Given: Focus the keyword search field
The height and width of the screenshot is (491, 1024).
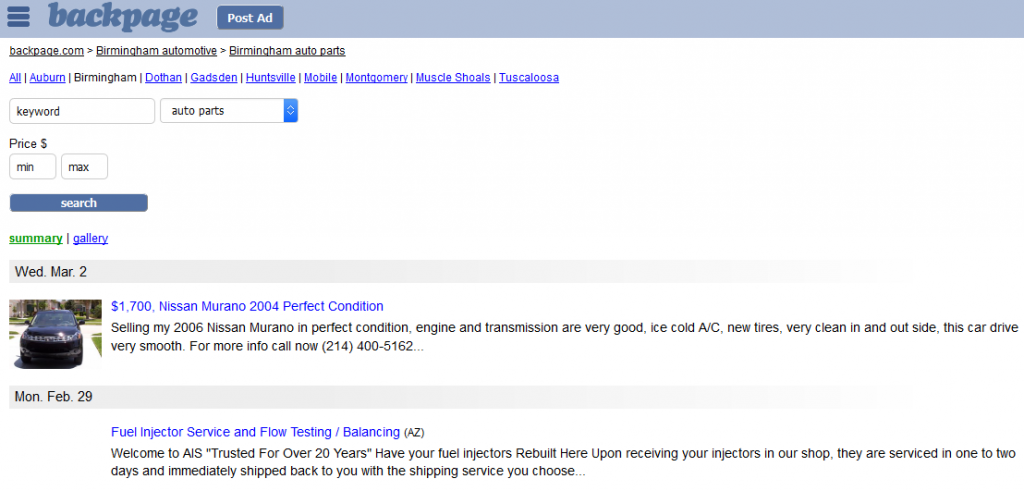Looking at the screenshot, I should [82, 111].
